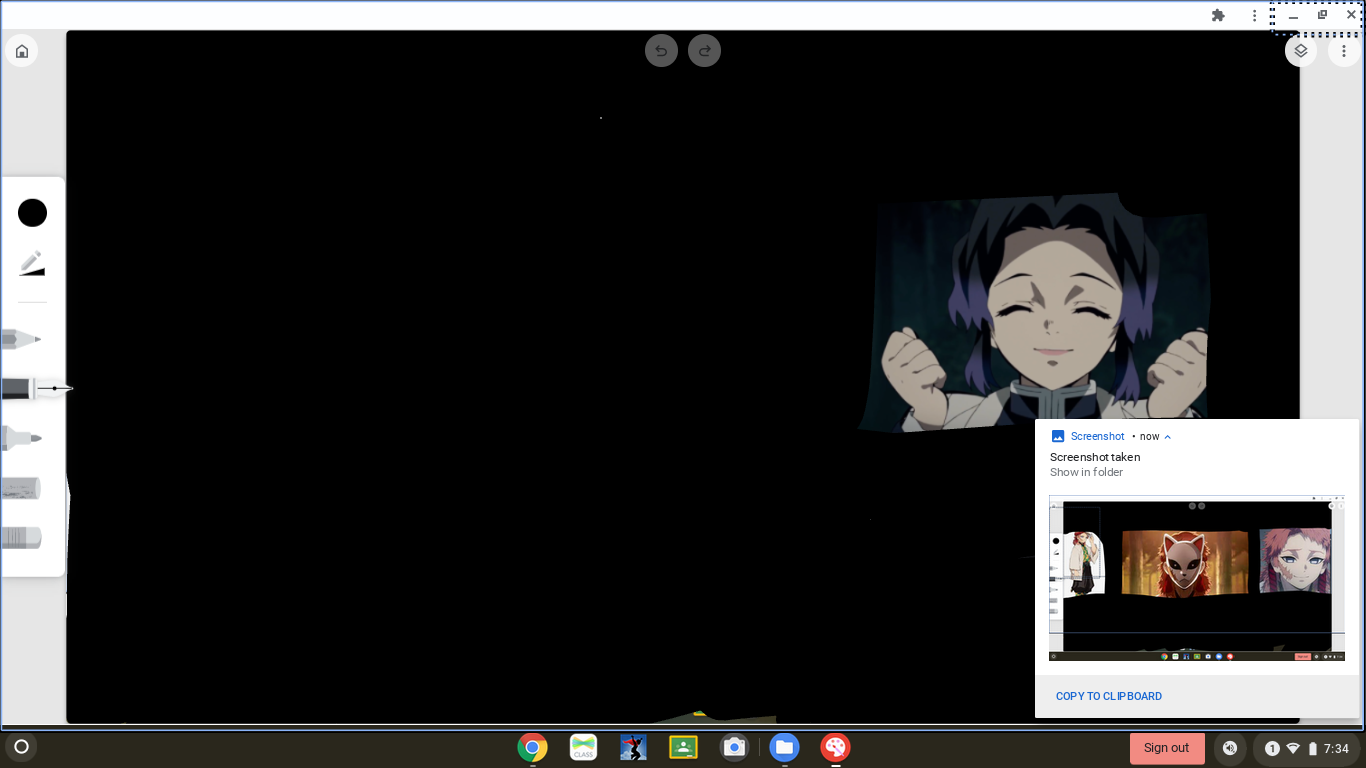
Task: Open the system tray clock 7:34
Action: (1336, 748)
